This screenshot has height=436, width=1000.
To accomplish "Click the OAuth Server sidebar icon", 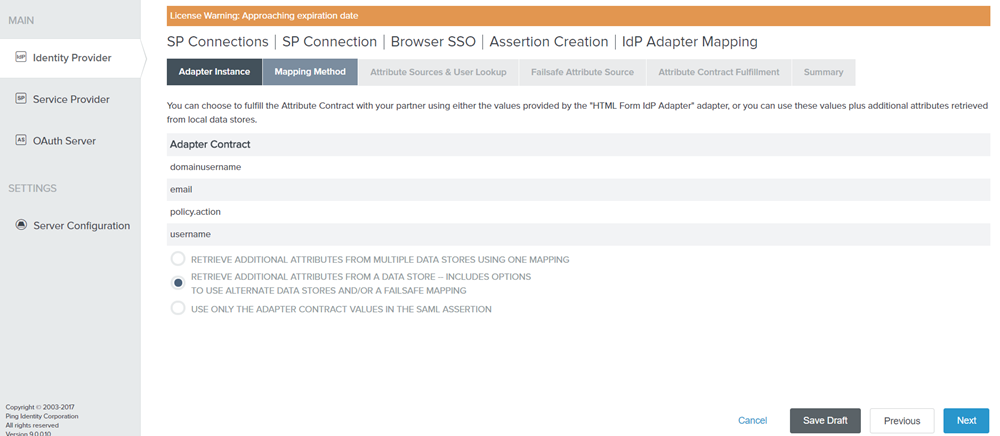I will [21, 141].
